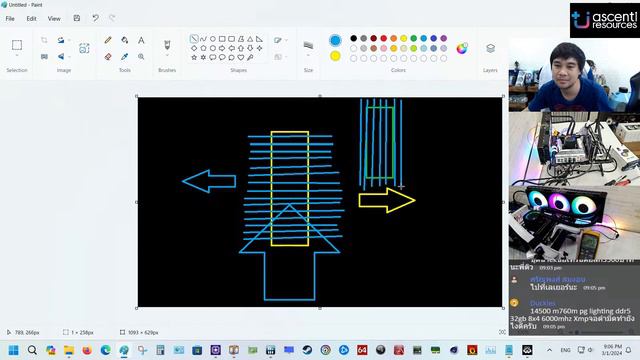Pick the black color swatch
Screen dimensions: 640x360
(353, 38)
